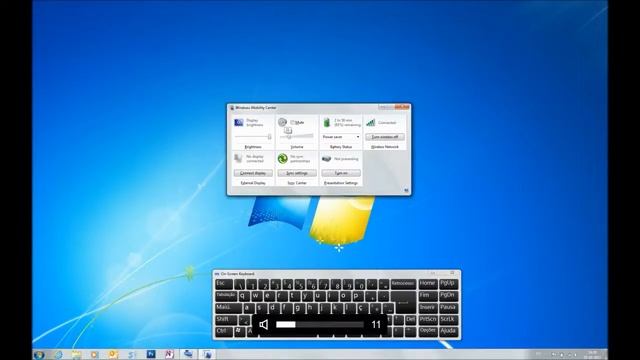The width and height of the screenshot is (640, 360).
Task: Tap the PgDn key
Action: pyautogui.click(x=448, y=296)
